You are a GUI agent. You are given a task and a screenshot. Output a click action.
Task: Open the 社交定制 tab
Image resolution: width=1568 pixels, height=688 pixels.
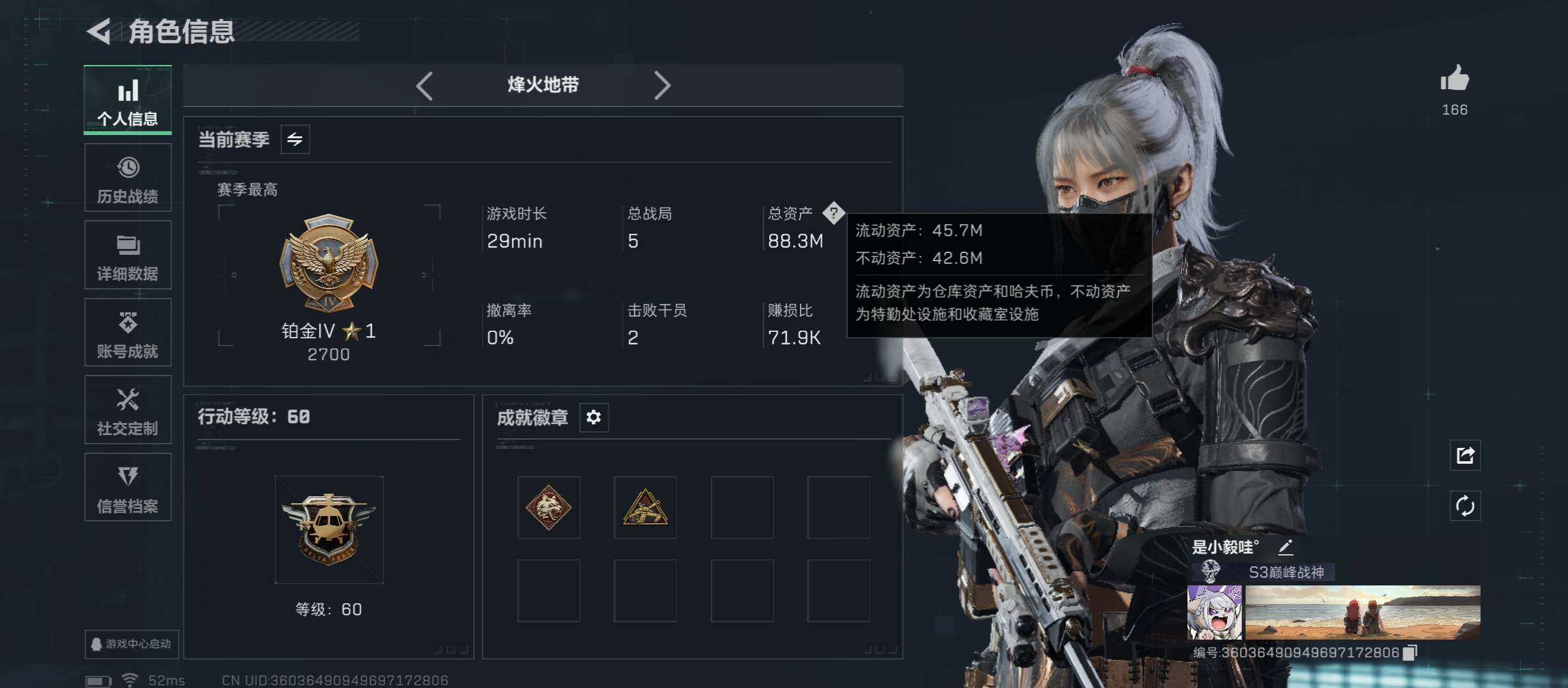[x=127, y=410]
